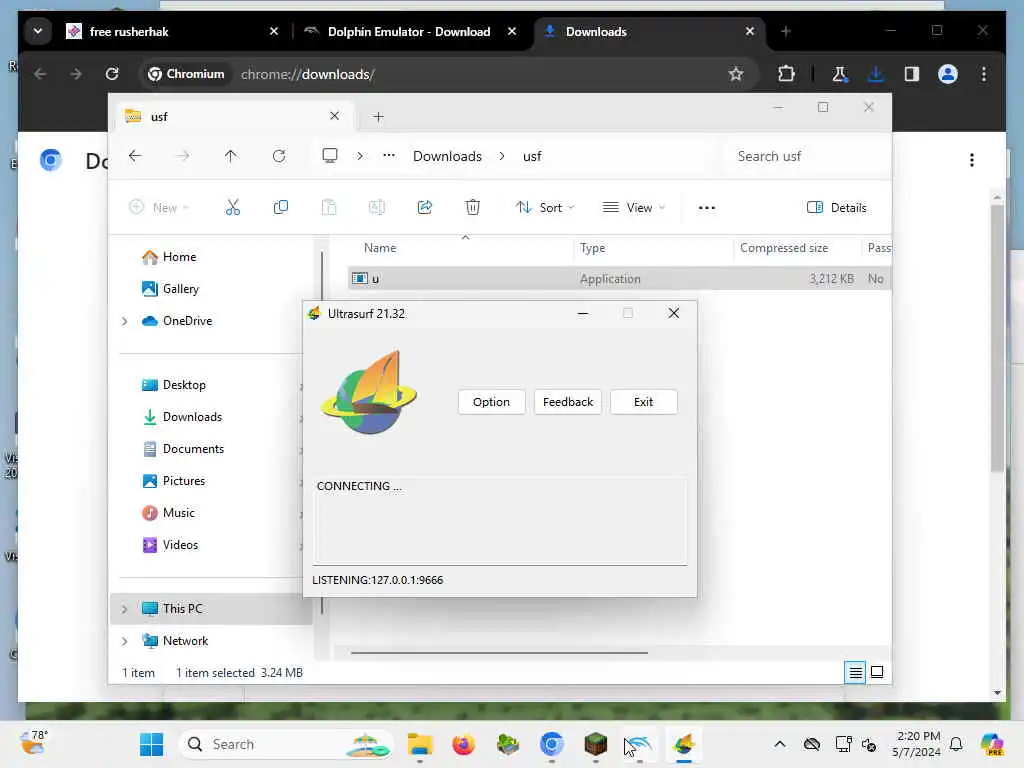1024x768 pixels.
Task: Bookmark page with the star icon
Action: (x=736, y=74)
